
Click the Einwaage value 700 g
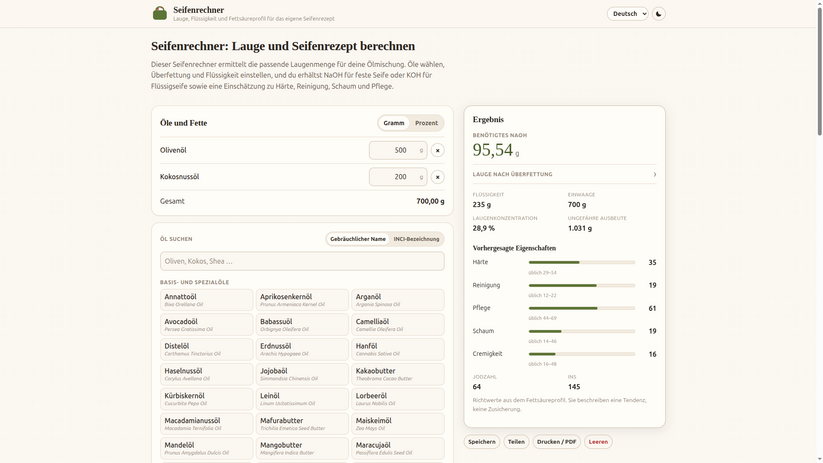tap(577, 205)
